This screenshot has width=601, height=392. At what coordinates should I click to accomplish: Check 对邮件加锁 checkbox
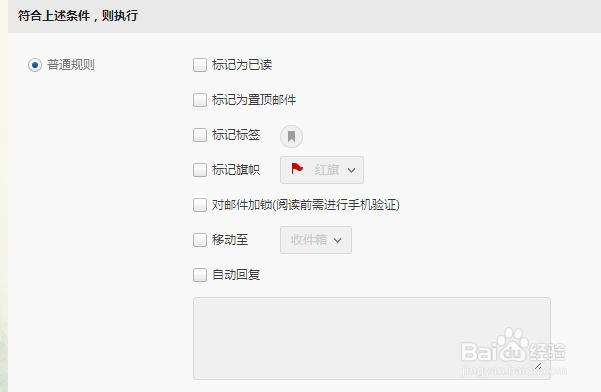click(200, 205)
